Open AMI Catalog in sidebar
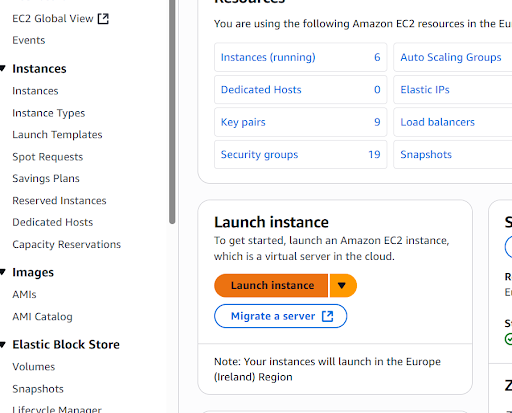Viewport: 512px width, 413px height. 42,317
